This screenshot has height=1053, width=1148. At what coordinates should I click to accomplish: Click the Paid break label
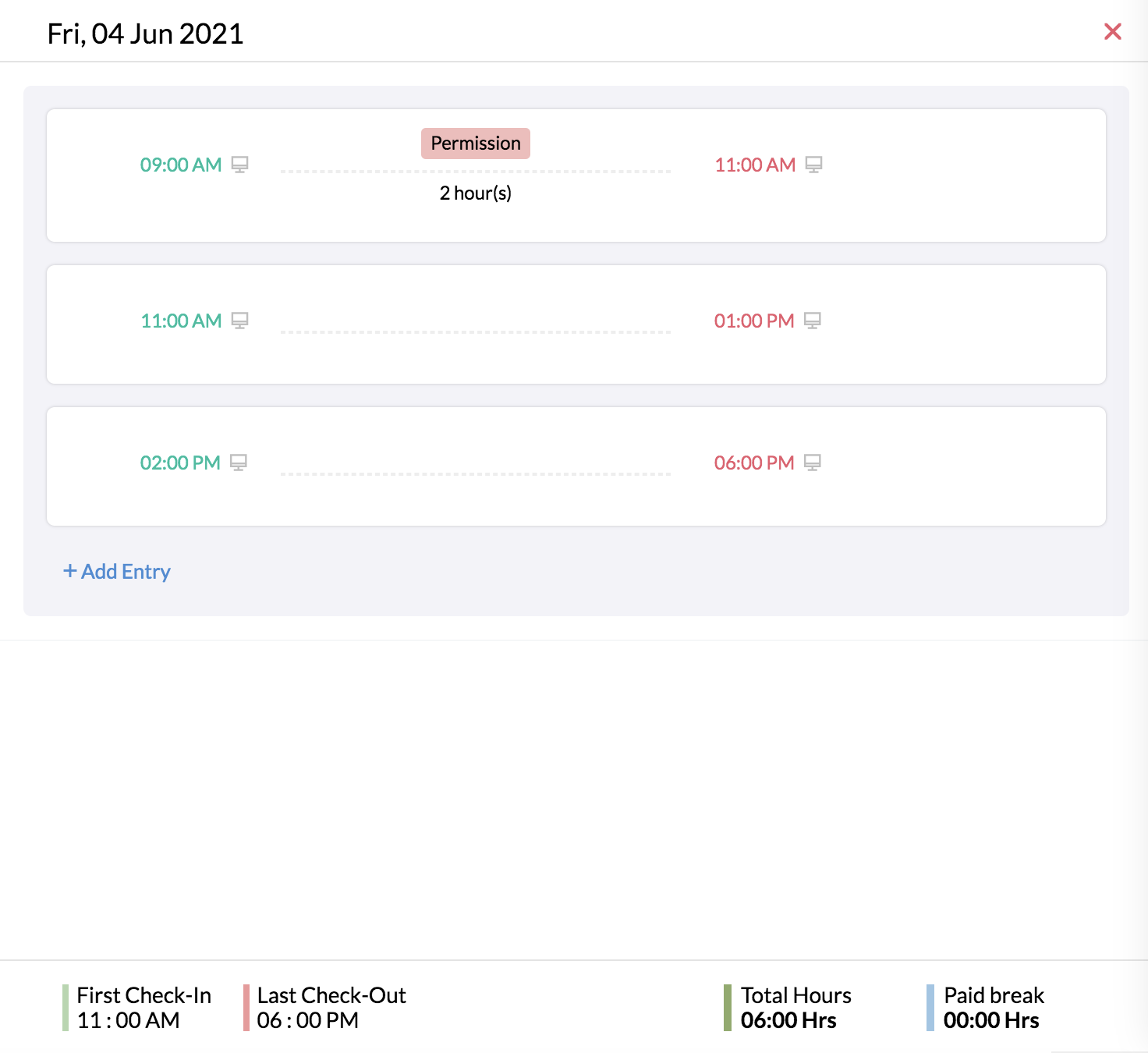(x=994, y=995)
